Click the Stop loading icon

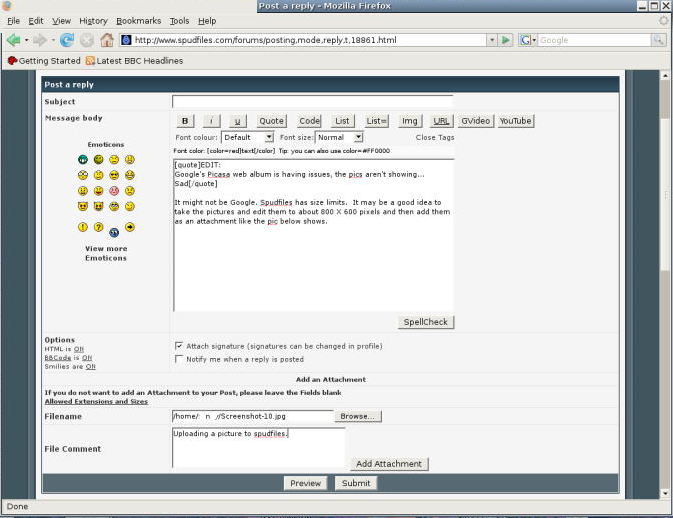coord(86,40)
